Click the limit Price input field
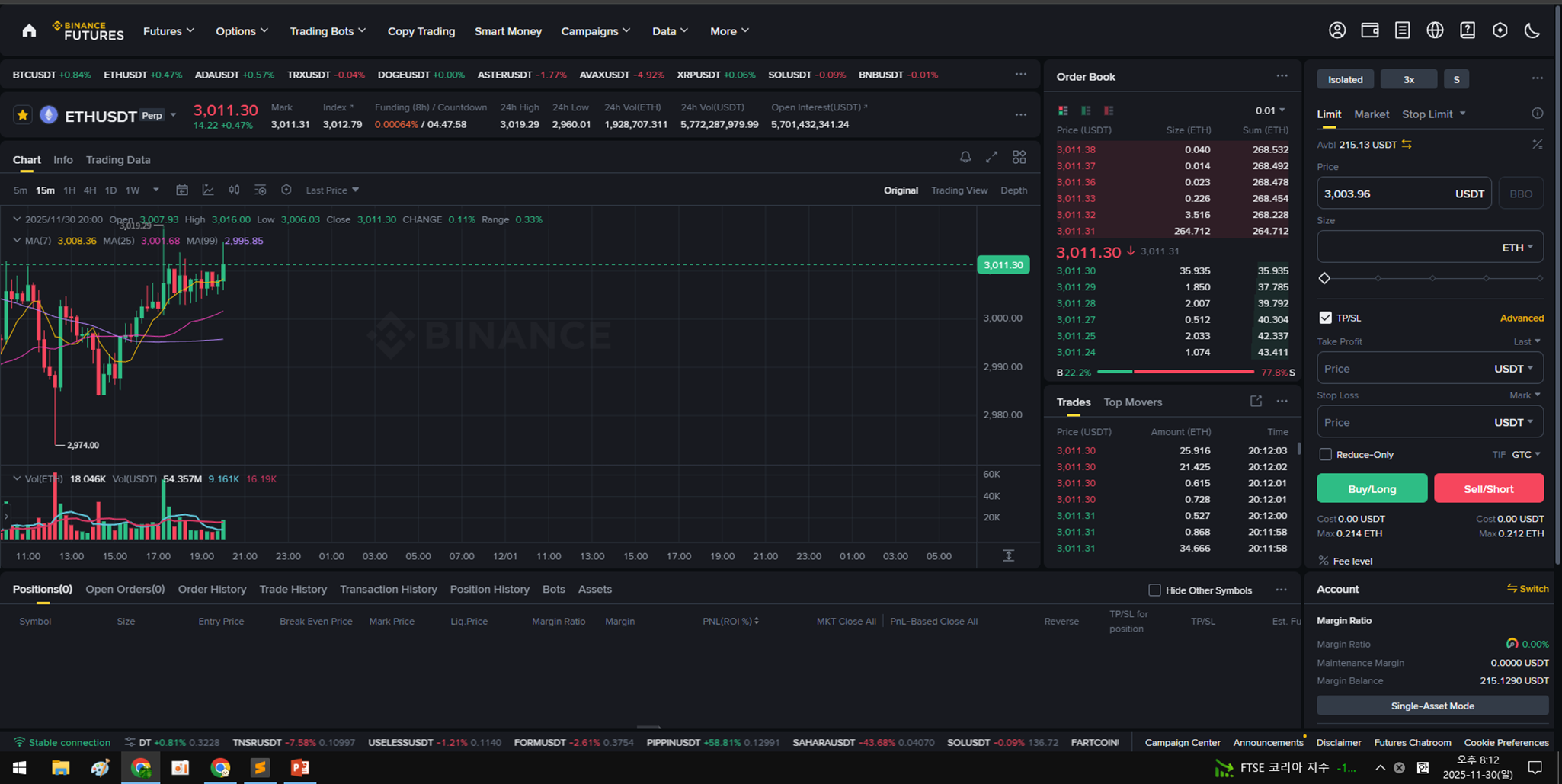Screen dimensions: 1562x784 [1404, 194]
